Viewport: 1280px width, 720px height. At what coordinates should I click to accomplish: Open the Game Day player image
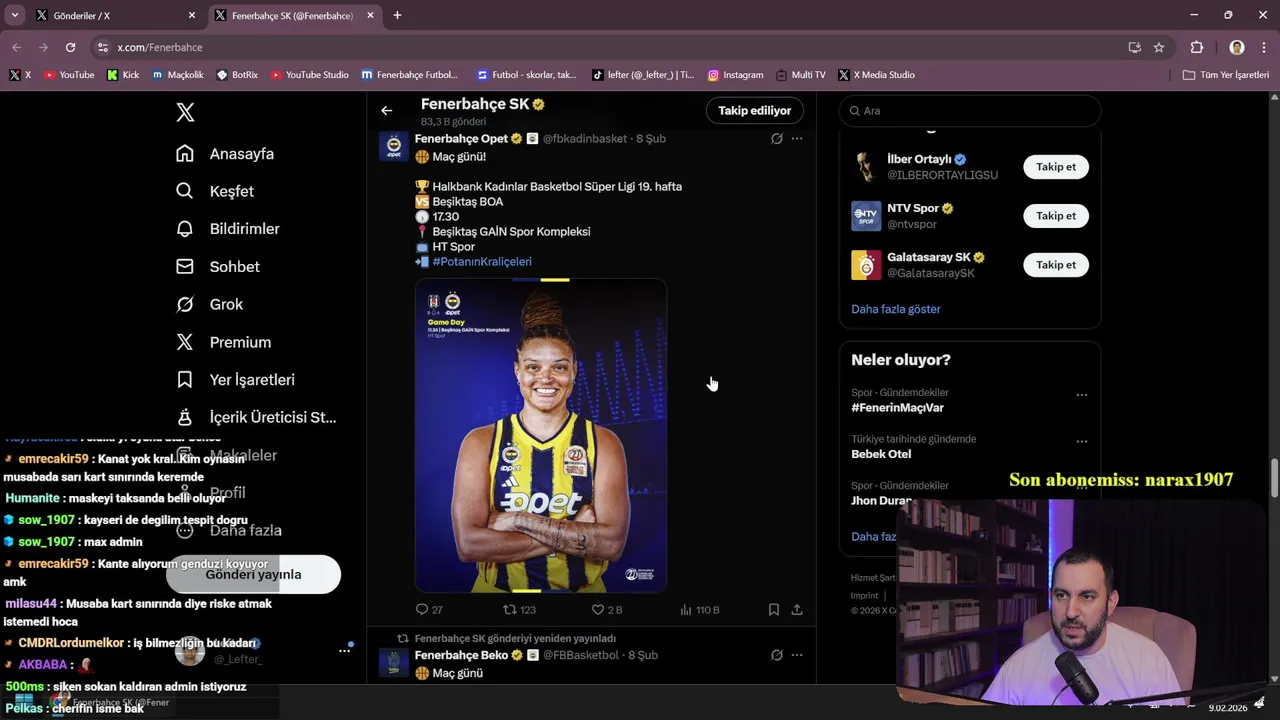pyautogui.click(x=541, y=436)
